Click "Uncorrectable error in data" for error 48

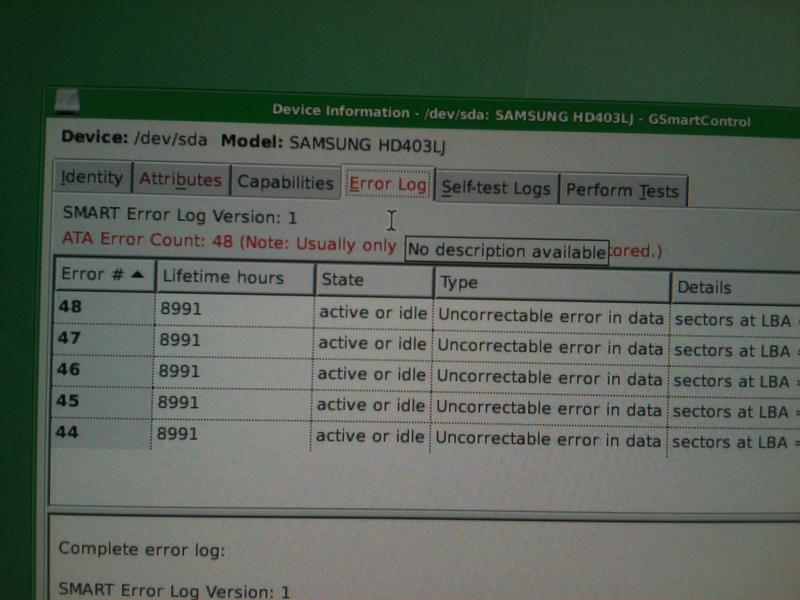point(551,317)
